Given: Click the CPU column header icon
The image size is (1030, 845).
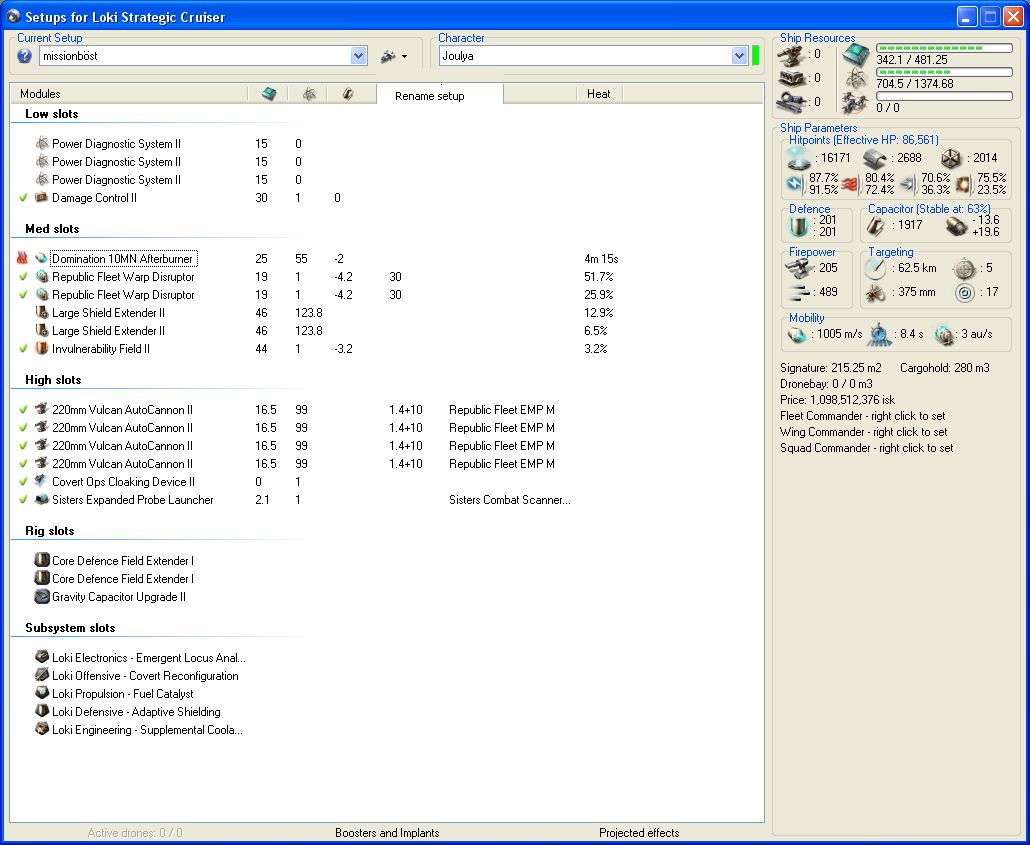Looking at the screenshot, I should (269, 94).
